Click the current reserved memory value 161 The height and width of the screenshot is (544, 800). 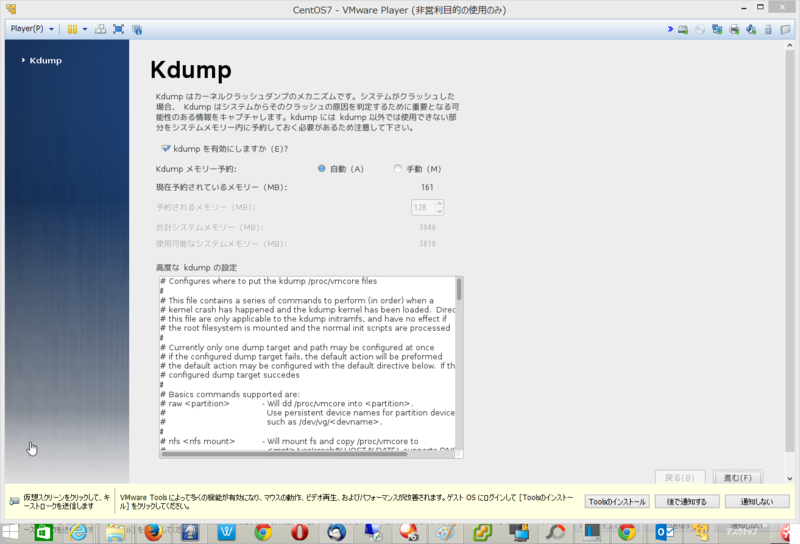pos(427,187)
